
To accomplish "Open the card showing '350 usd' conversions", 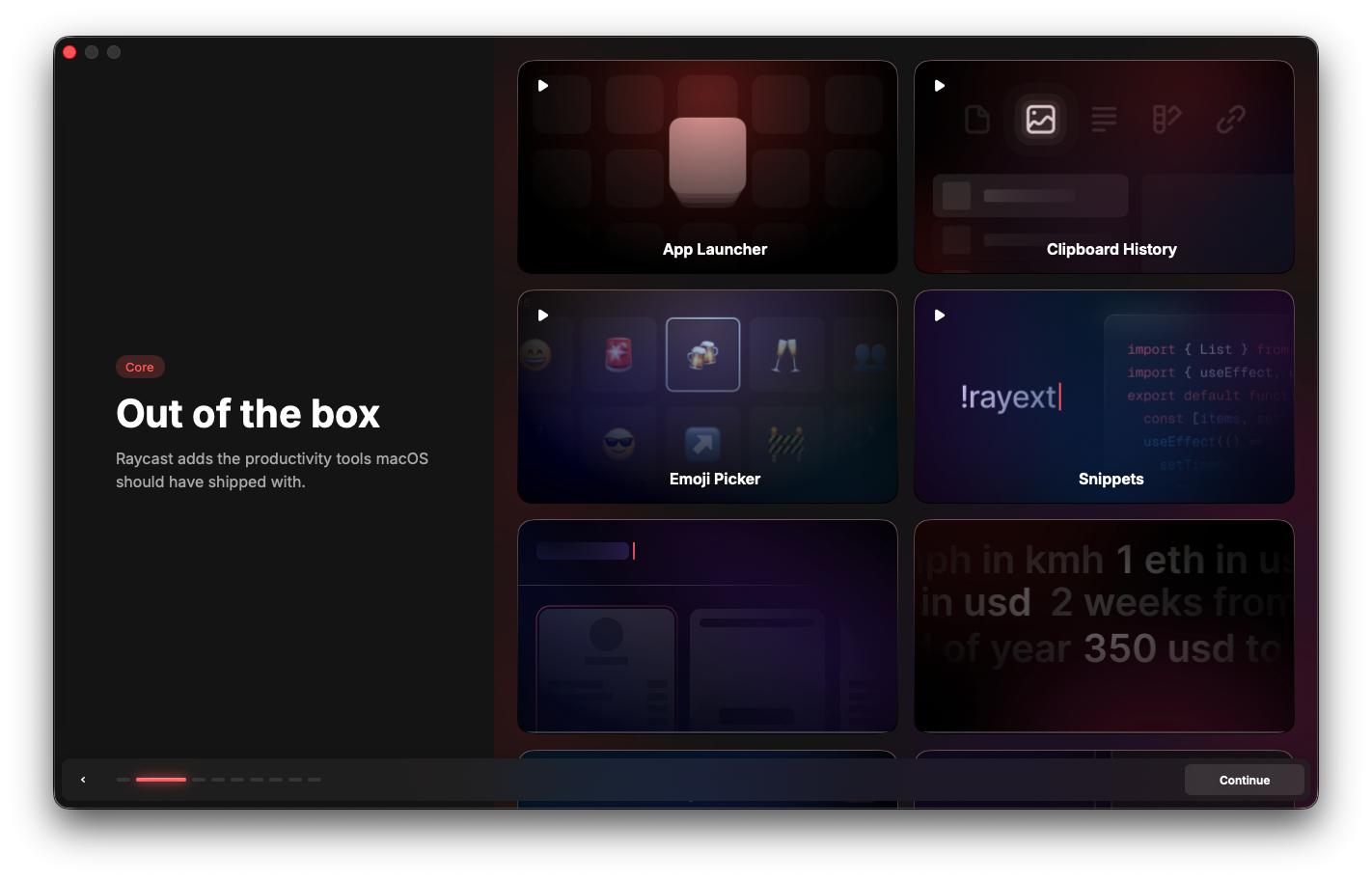I will point(1104,626).
